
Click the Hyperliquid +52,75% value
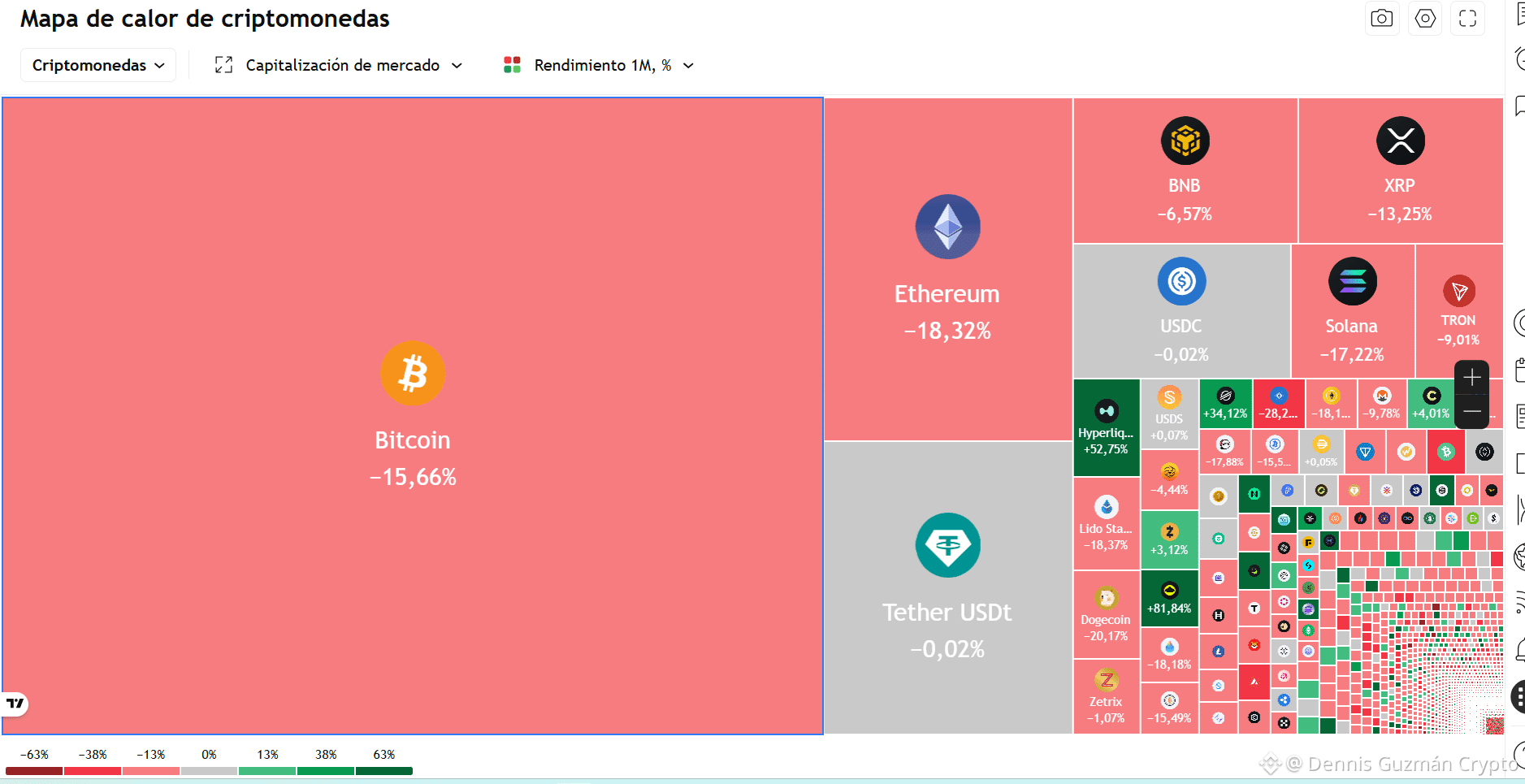[1106, 449]
